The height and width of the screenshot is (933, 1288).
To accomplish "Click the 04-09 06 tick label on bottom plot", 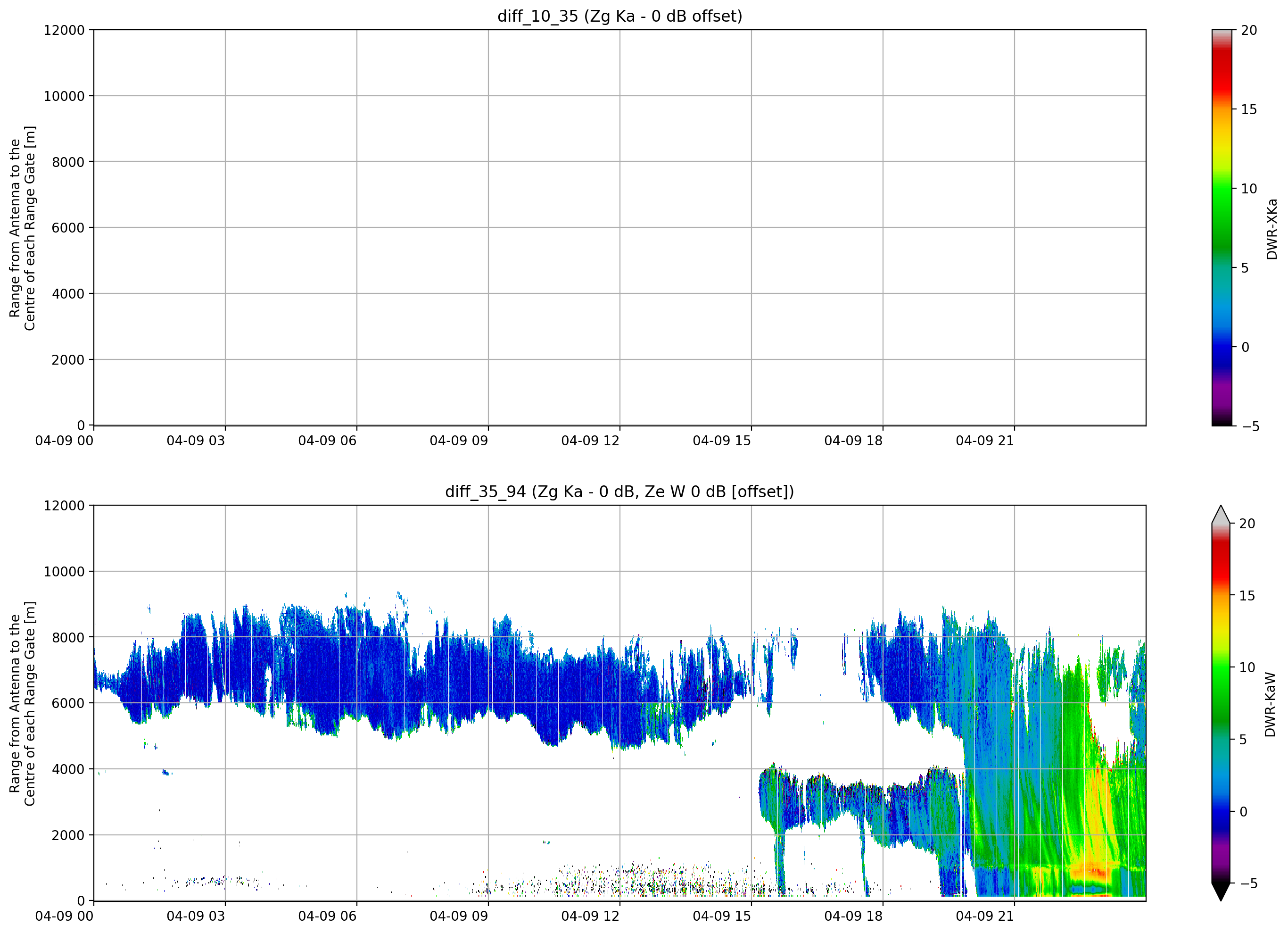I will coord(327,916).
